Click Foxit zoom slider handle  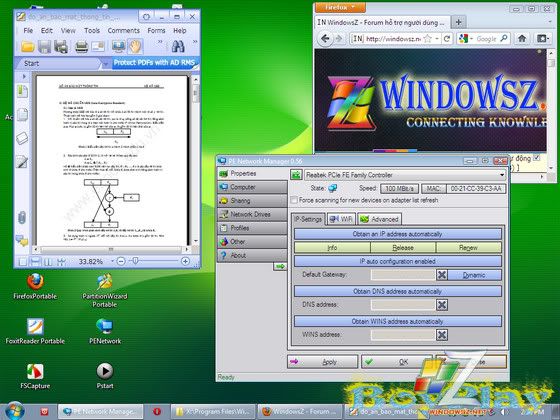tap(135, 261)
